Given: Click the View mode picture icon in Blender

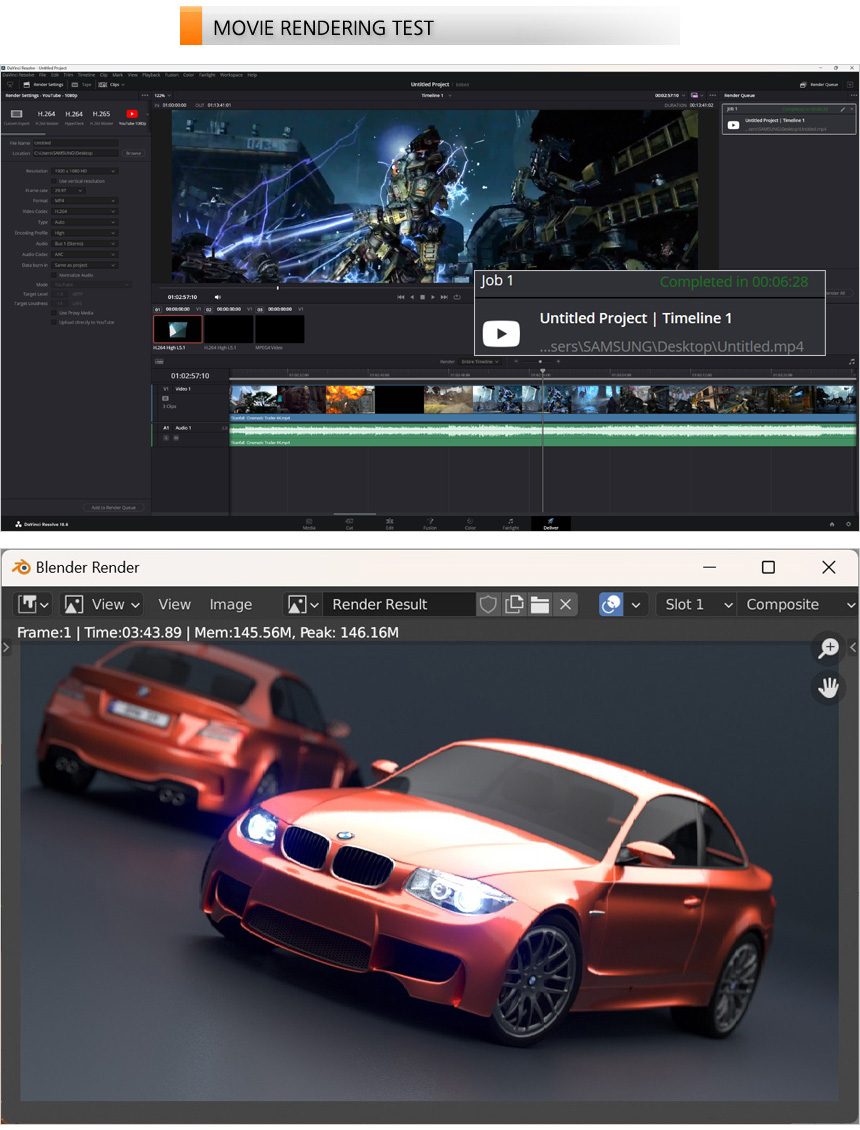Looking at the screenshot, I should [x=74, y=605].
